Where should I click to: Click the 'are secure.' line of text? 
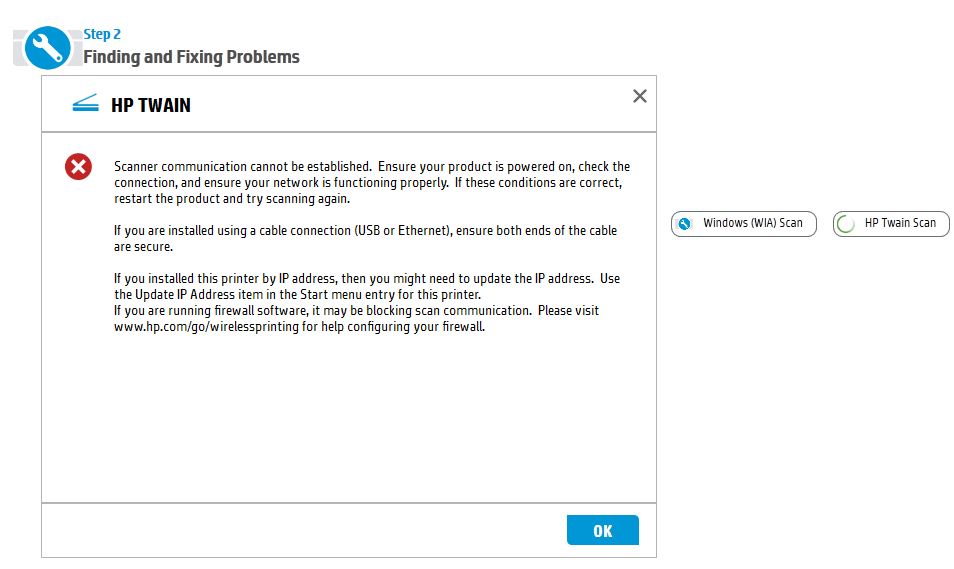(144, 247)
